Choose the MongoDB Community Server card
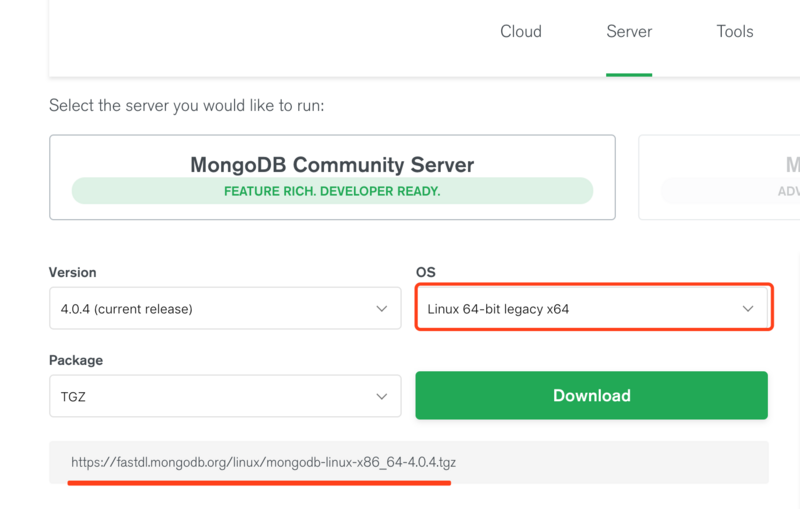 (332, 177)
